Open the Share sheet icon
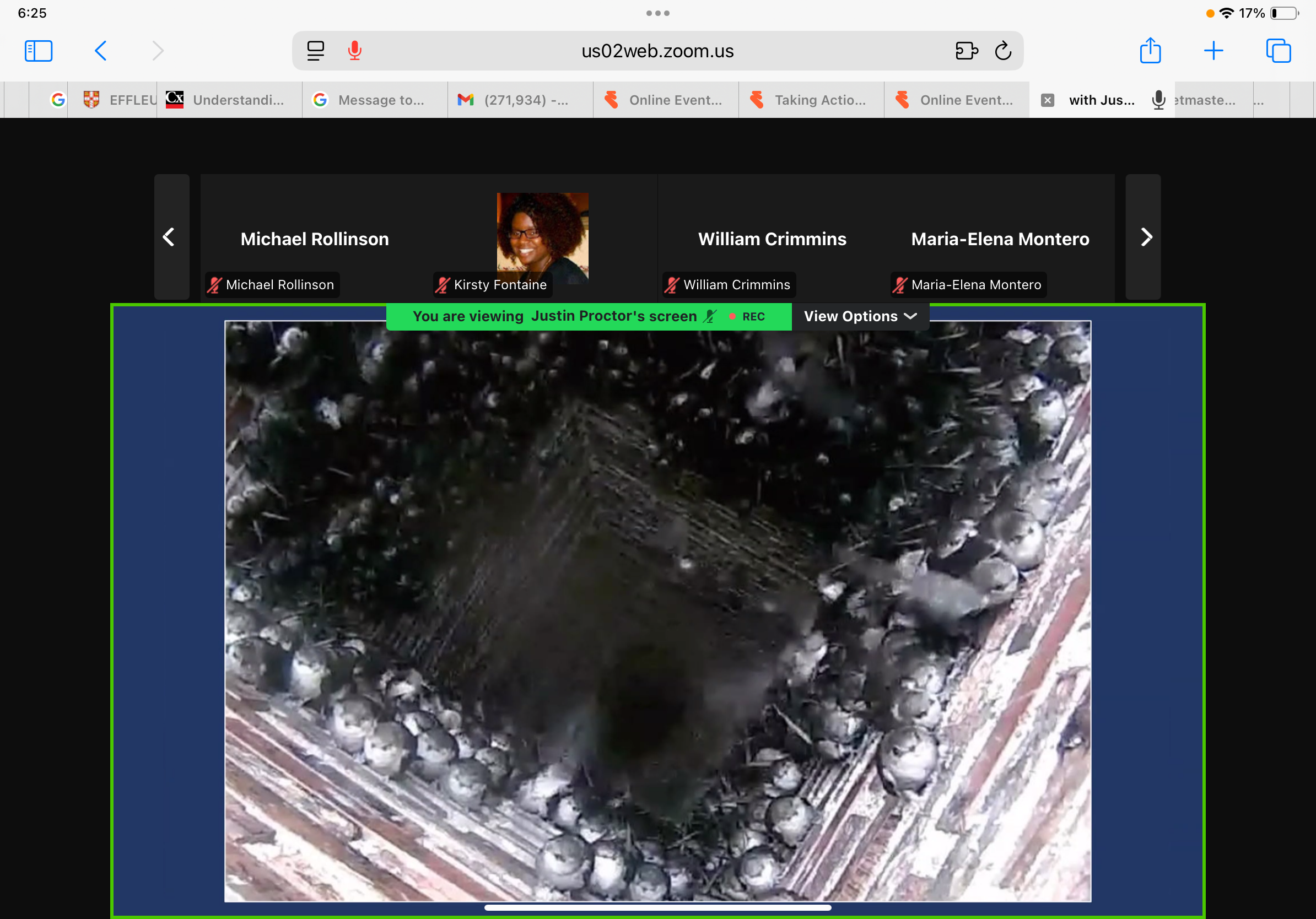Viewport: 1316px width, 919px height. (1150, 51)
